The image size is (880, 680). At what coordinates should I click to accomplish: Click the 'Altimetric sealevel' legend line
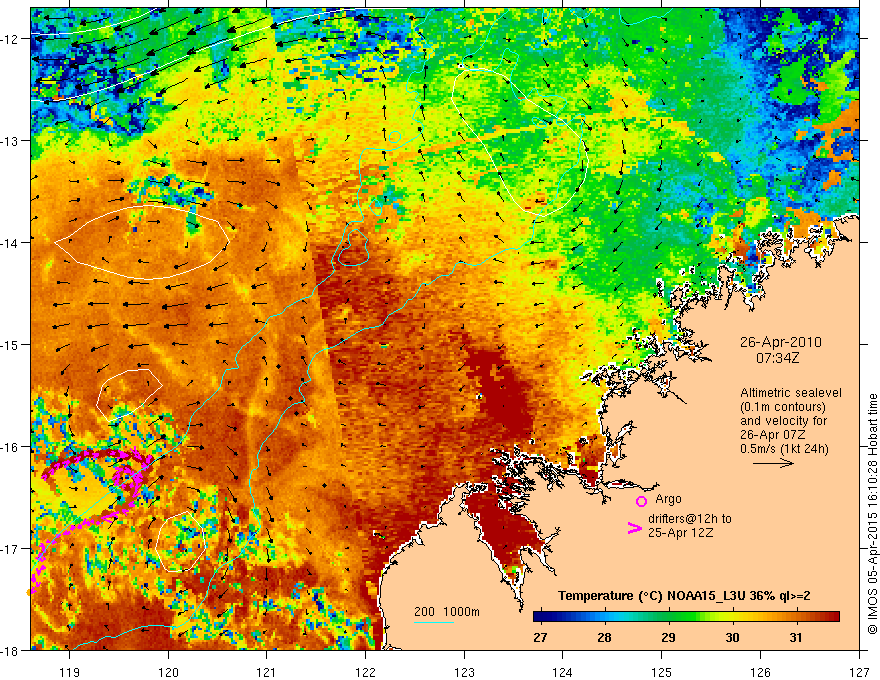(791, 393)
